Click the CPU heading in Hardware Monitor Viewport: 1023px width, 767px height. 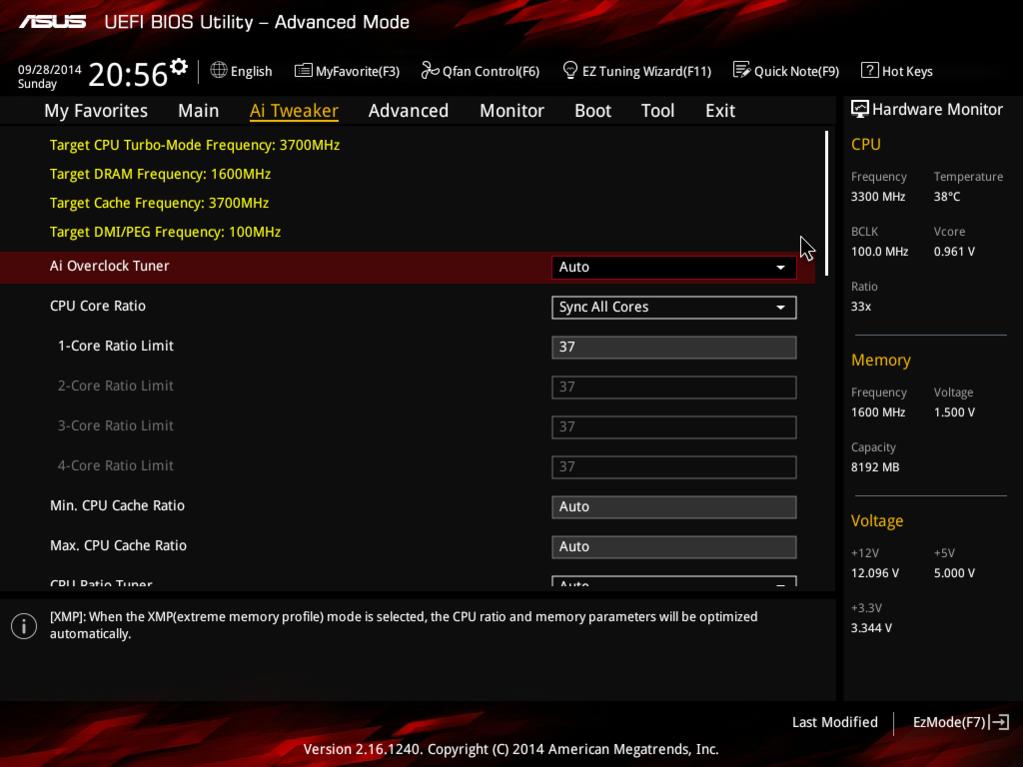click(866, 144)
